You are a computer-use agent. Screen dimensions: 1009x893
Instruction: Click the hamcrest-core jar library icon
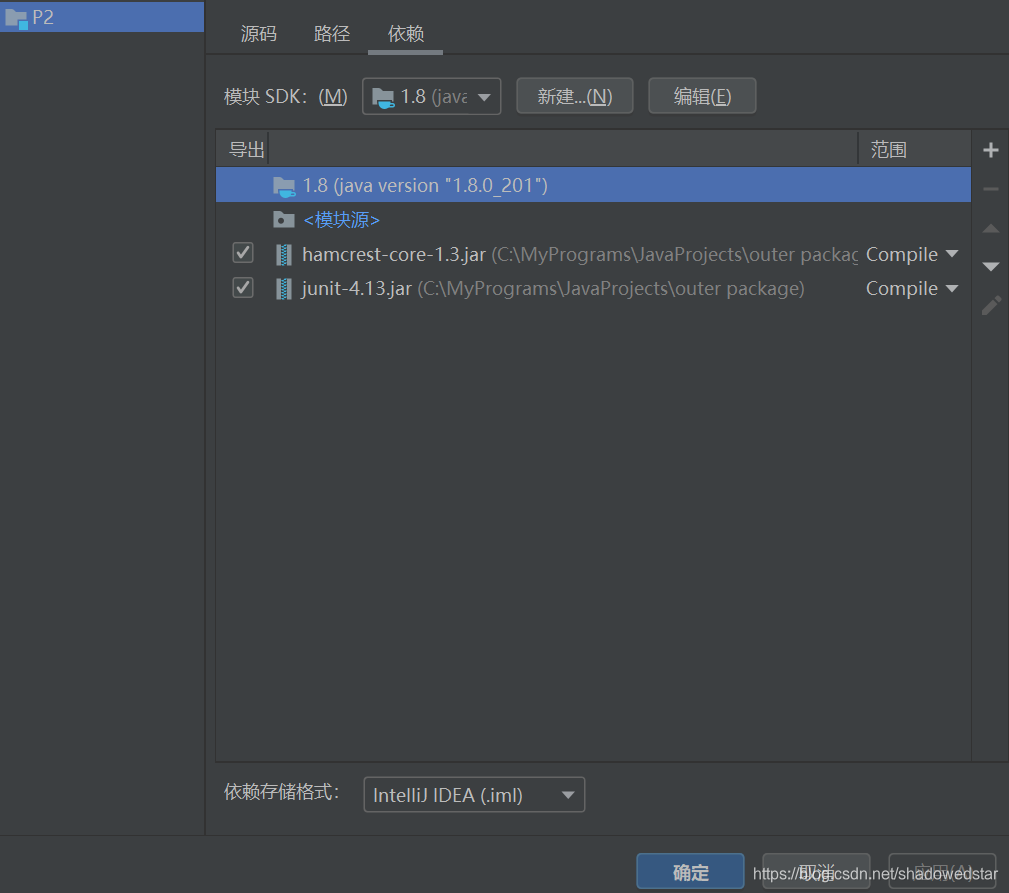coord(284,255)
